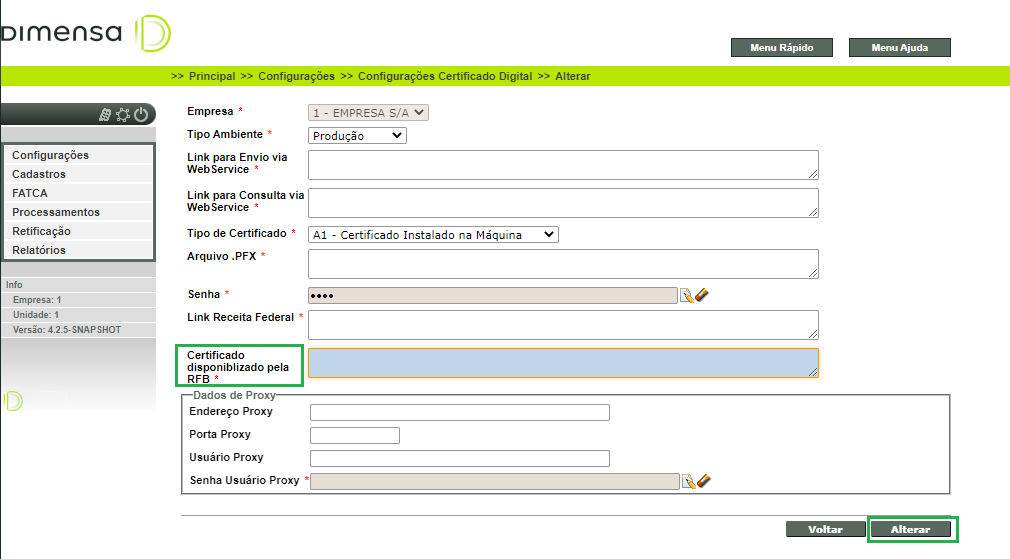The width and height of the screenshot is (1010, 559).
Task: Click the Dimensa logo at the top
Action: pyautogui.click(x=85, y=33)
